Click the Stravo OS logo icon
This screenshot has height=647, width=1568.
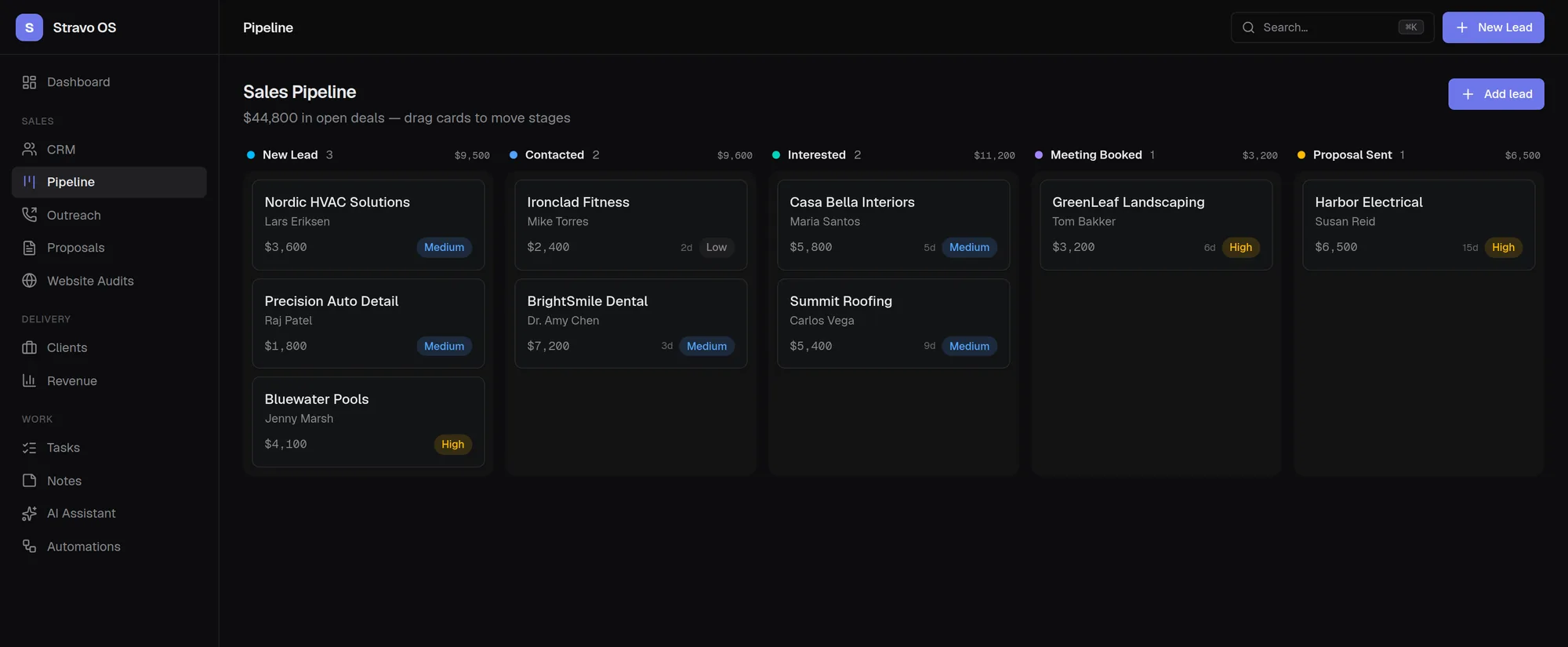pyautogui.click(x=29, y=27)
